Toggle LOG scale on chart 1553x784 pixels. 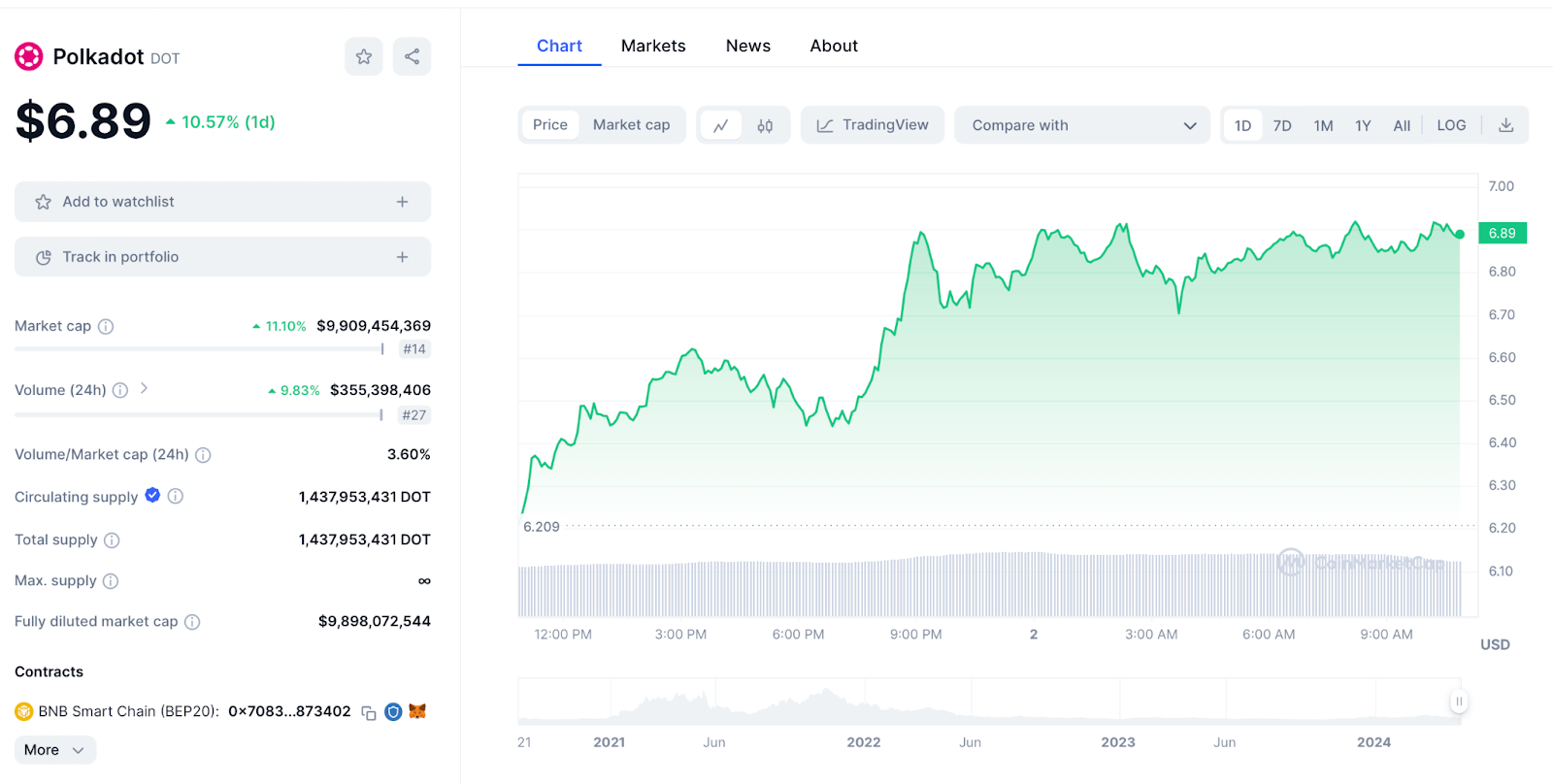(1451, 125)
